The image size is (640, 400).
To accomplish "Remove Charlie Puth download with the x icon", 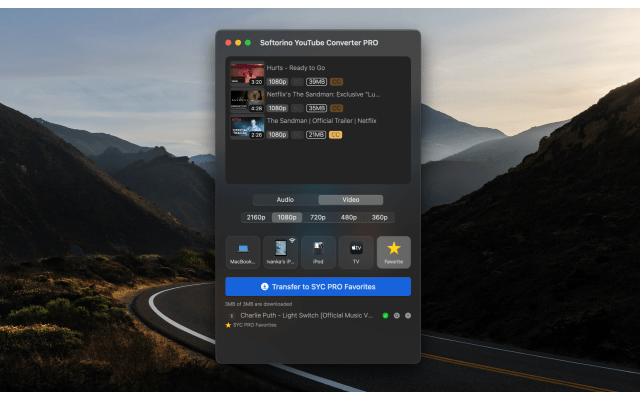I will [408, 316].
